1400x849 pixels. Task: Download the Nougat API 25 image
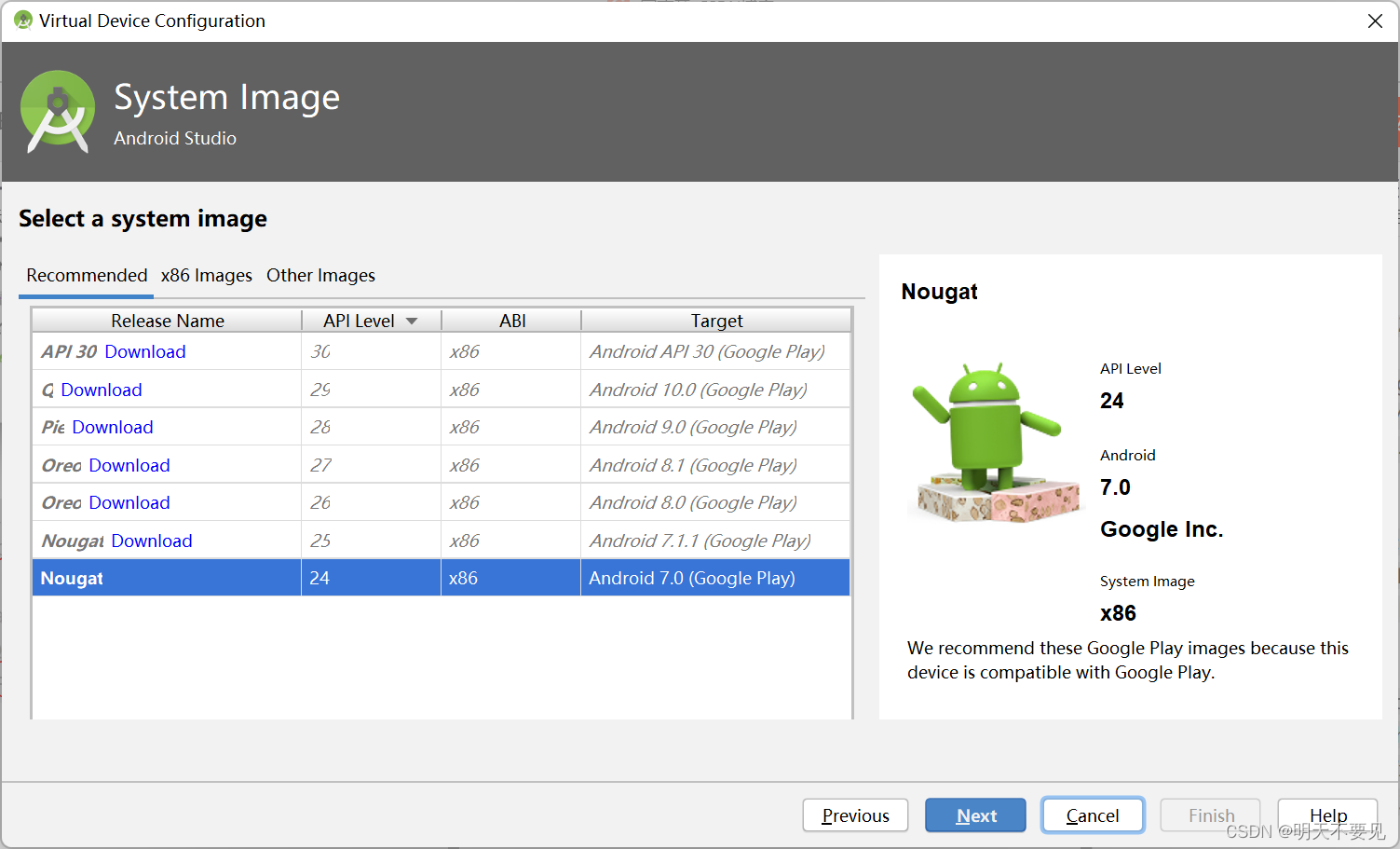[152, 541]
